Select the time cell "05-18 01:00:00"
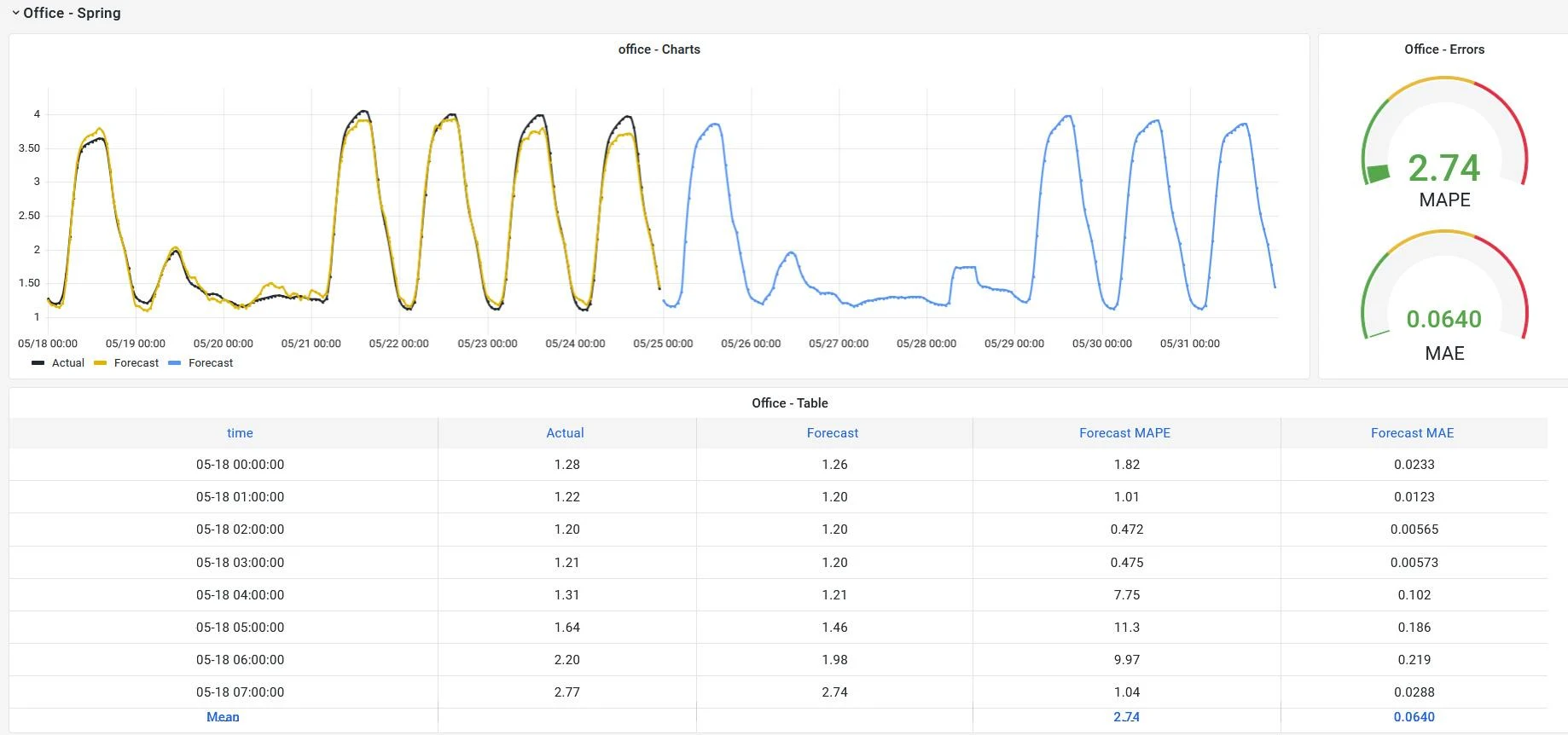The image size is (1568, 735). (240, 497)
